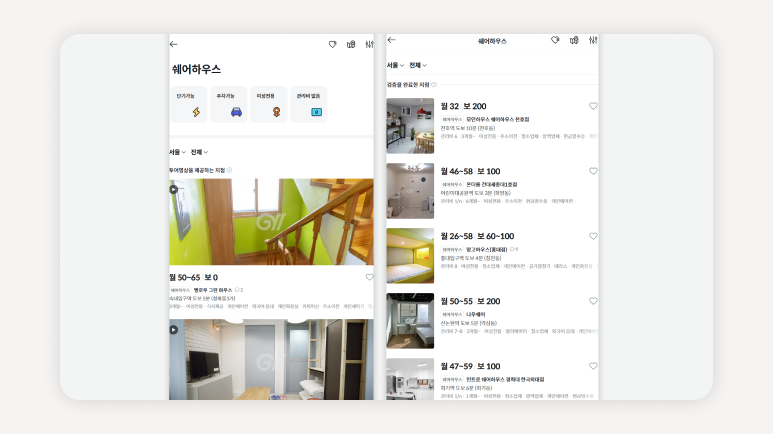Open the TV room listing photo
The width and height of the screenshot is (773, 434).
point(271,360)
